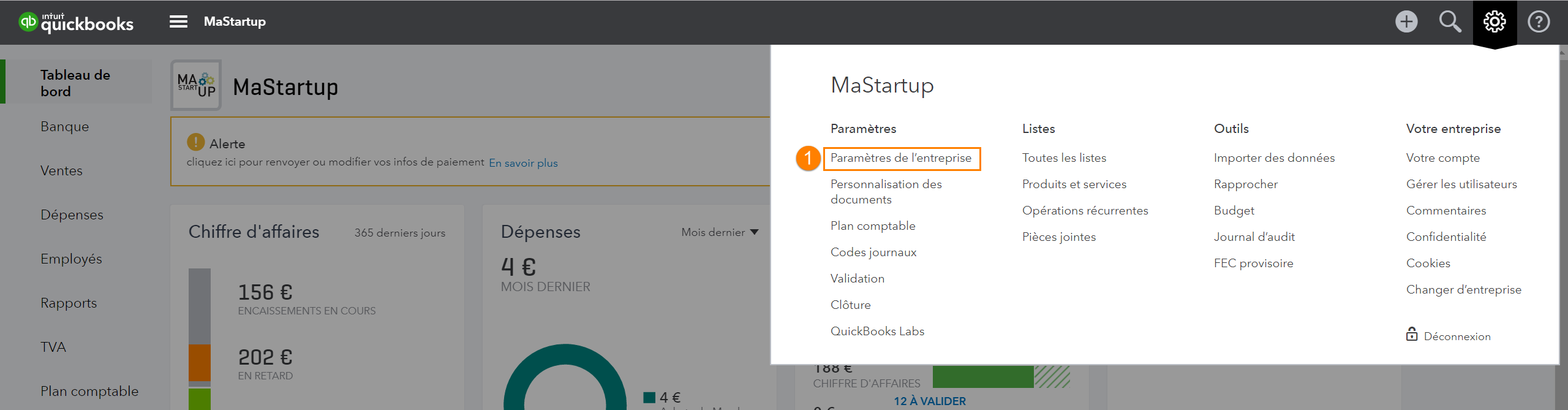This screenshot has height=410, width=1568.
Task: Click the teal 4 € legend swatch
Action: point(650,397)
